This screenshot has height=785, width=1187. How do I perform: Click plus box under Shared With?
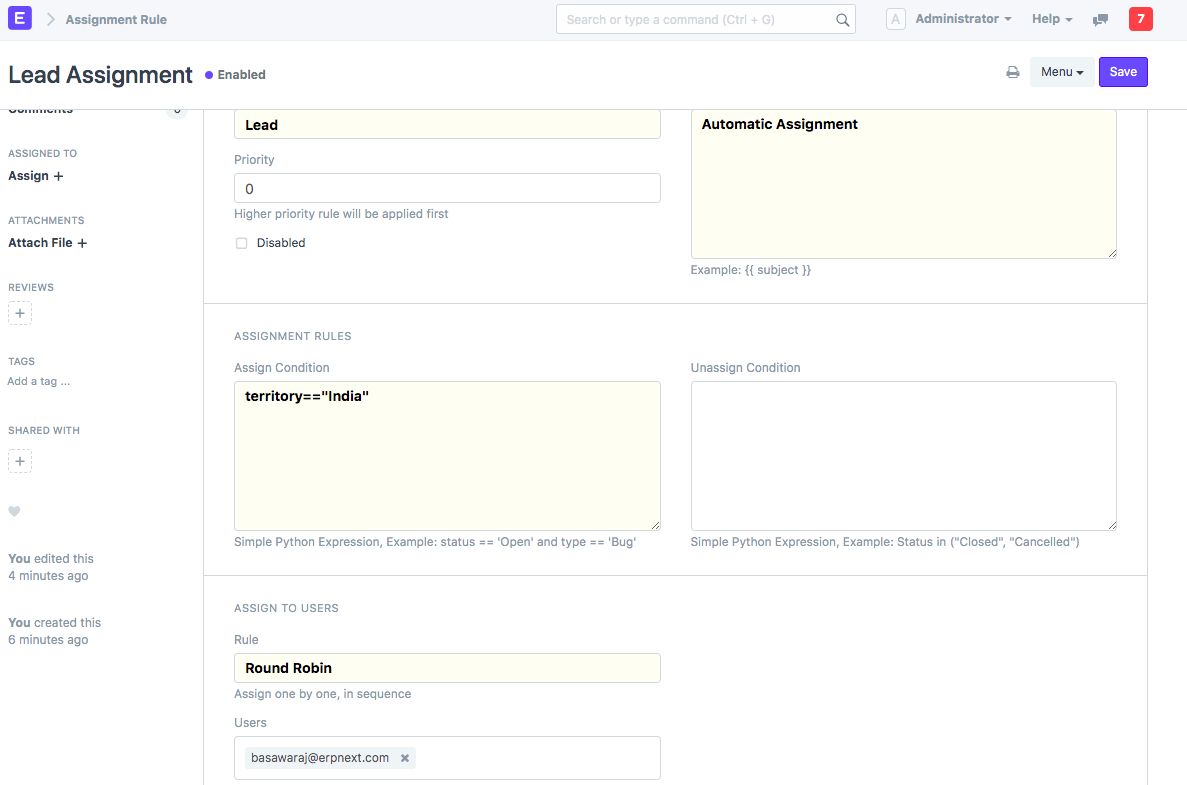click(20, 461)
